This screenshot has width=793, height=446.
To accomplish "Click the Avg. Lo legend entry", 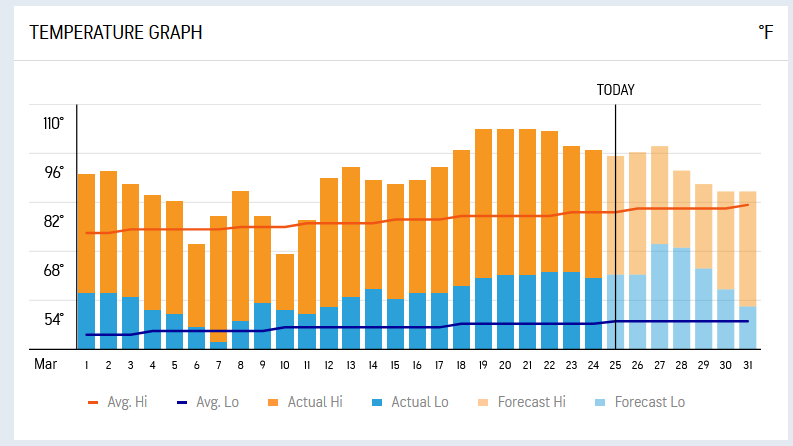I will tap(207, 402).
